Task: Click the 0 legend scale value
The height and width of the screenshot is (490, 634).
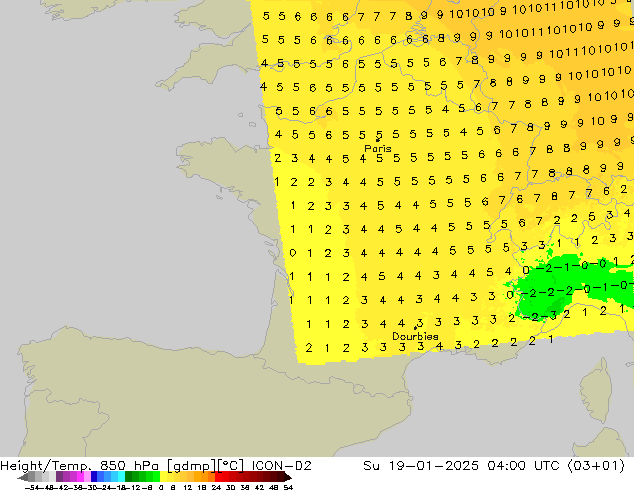Action: [x=161, y=487]
